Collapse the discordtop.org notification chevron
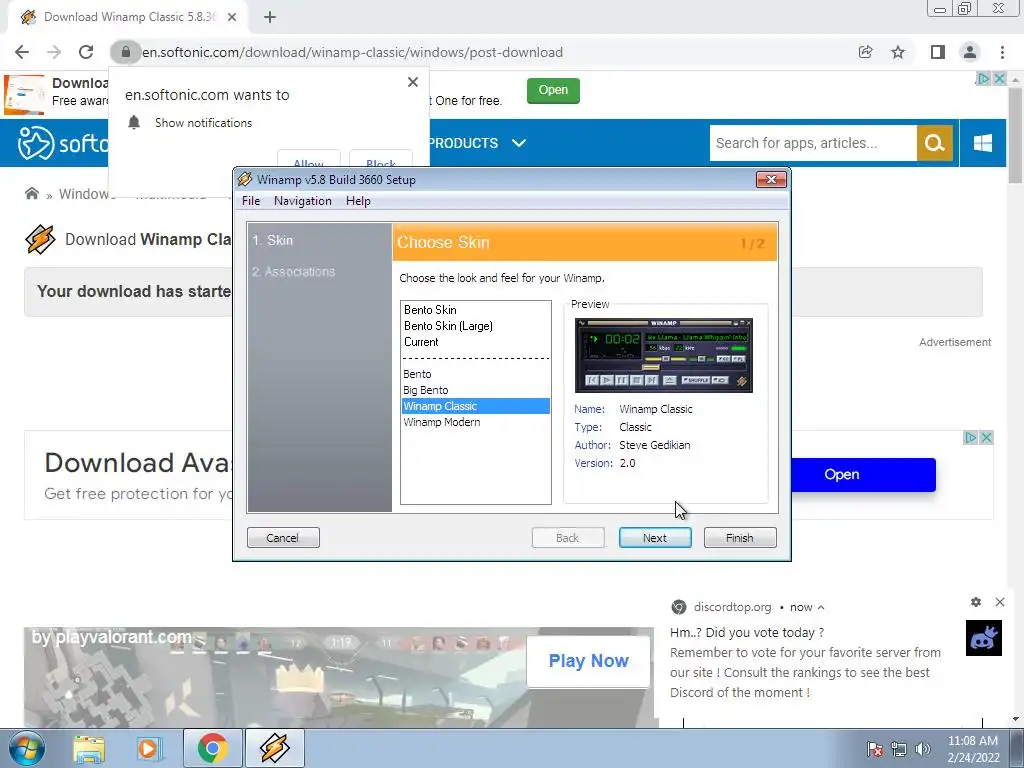Screen dimensions: 1024x768 click(821, 607)
